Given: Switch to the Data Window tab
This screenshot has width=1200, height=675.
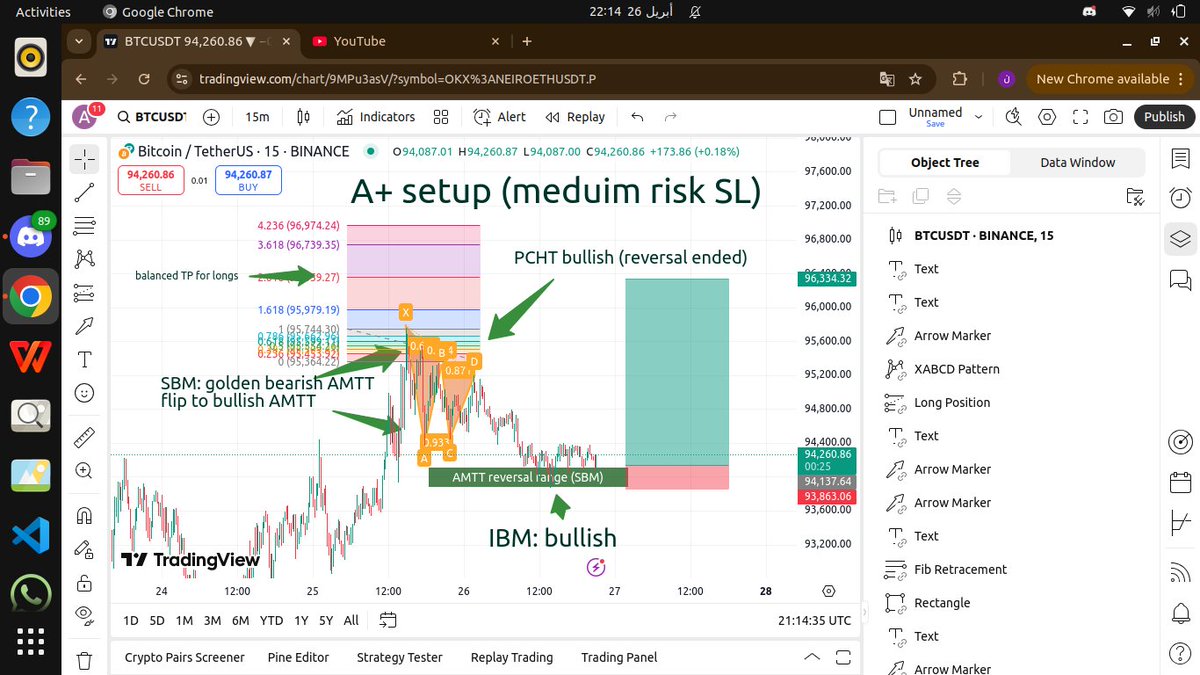Looking at the screenshot, I should [x=1077, y=162].
